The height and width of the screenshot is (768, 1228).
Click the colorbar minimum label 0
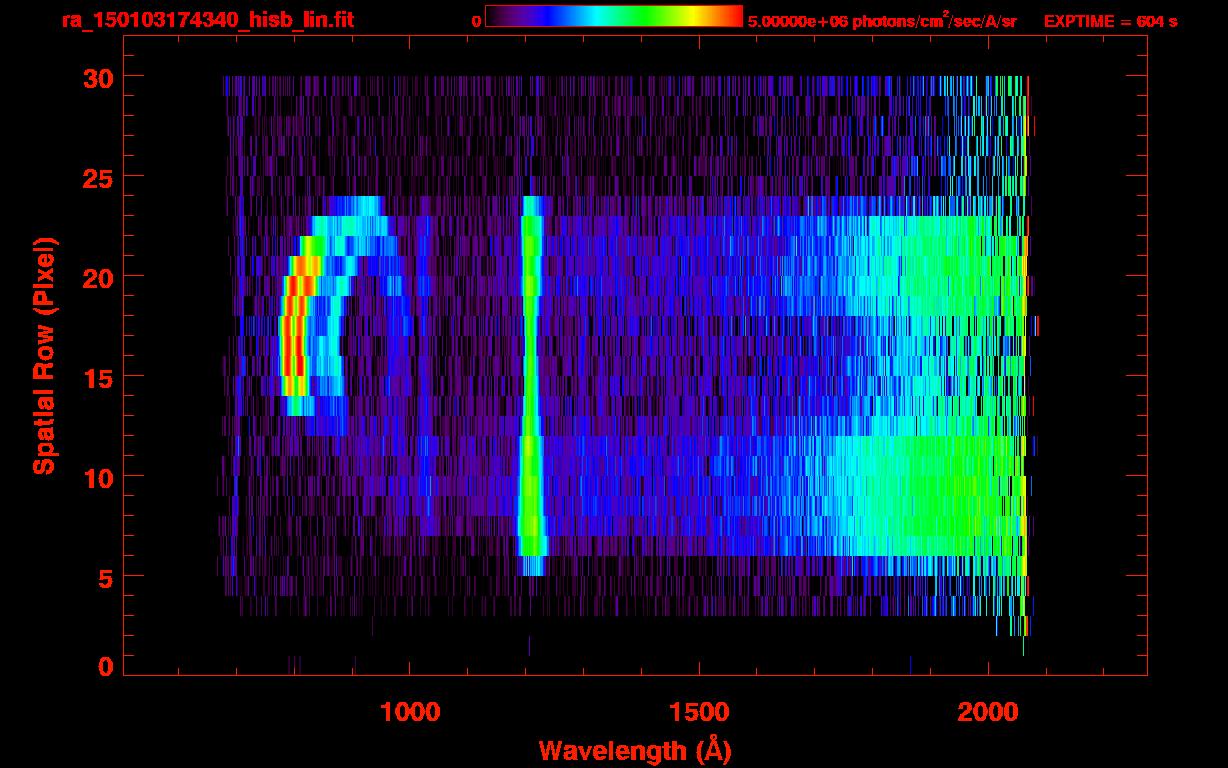tap(476, 21)
